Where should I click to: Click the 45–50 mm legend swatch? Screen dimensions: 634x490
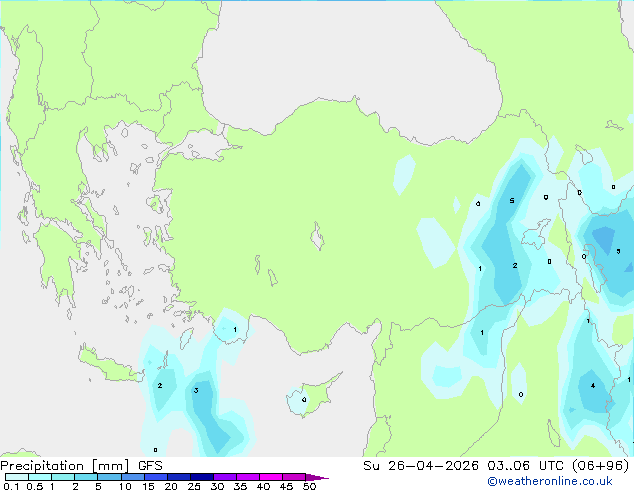(294, 477)
